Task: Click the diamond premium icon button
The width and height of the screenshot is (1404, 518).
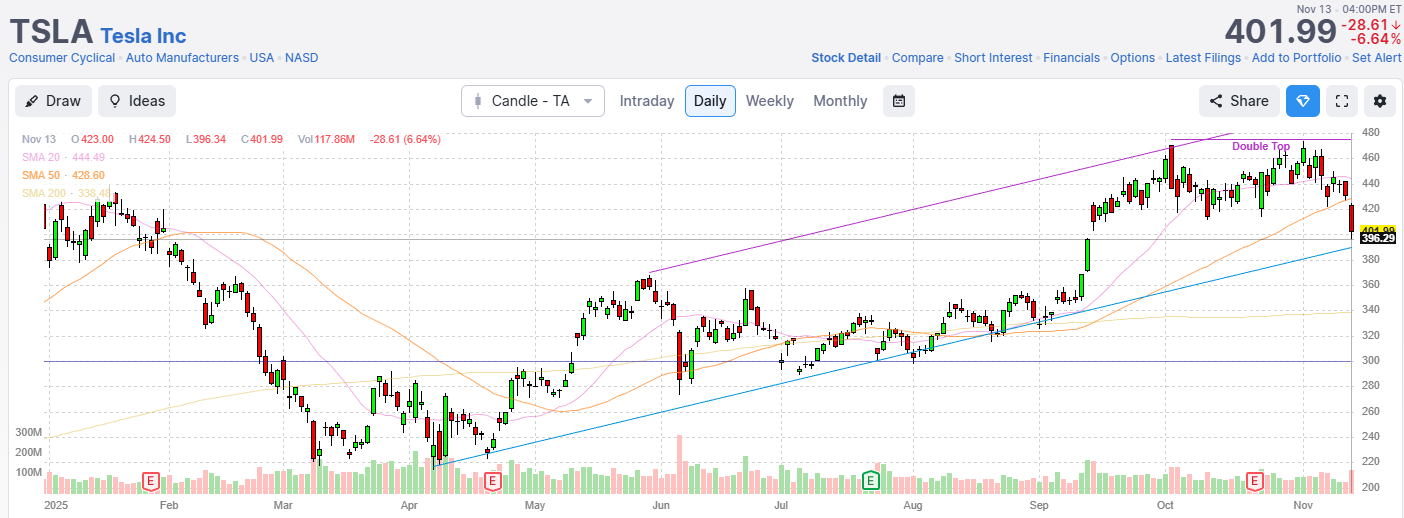Action: (x=1302, y=101)
